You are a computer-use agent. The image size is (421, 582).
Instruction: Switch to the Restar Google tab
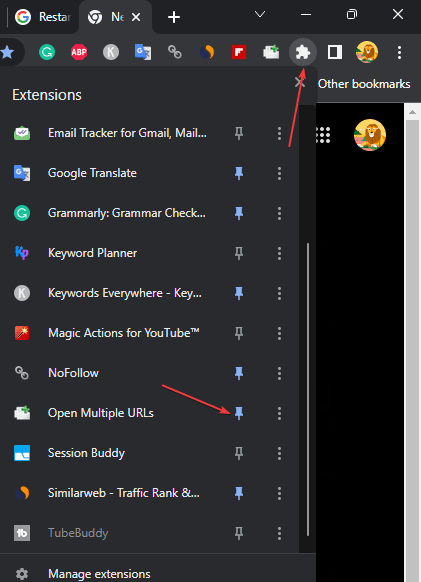43,17
